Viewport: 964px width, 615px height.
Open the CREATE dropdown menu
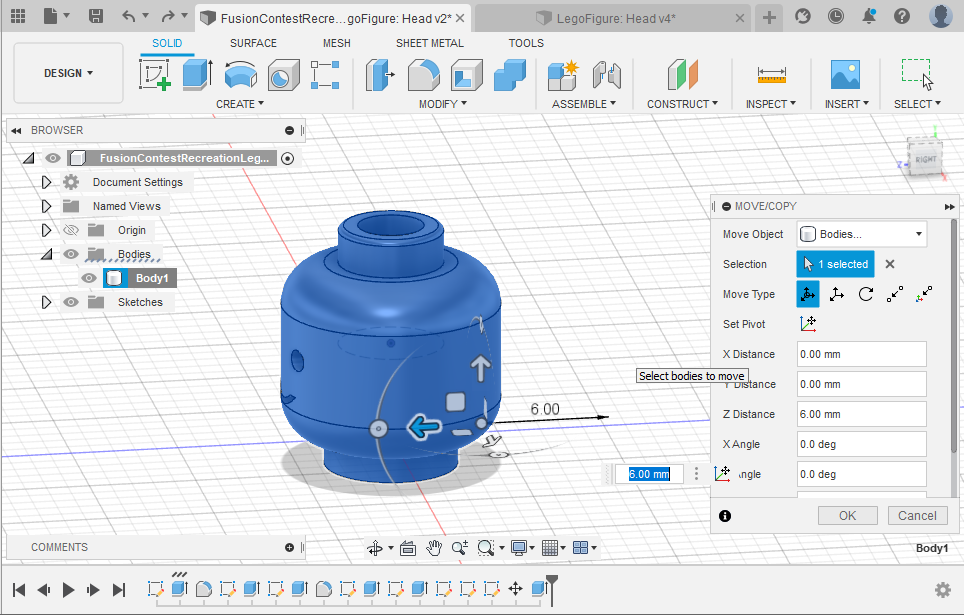tap(240, 104)
